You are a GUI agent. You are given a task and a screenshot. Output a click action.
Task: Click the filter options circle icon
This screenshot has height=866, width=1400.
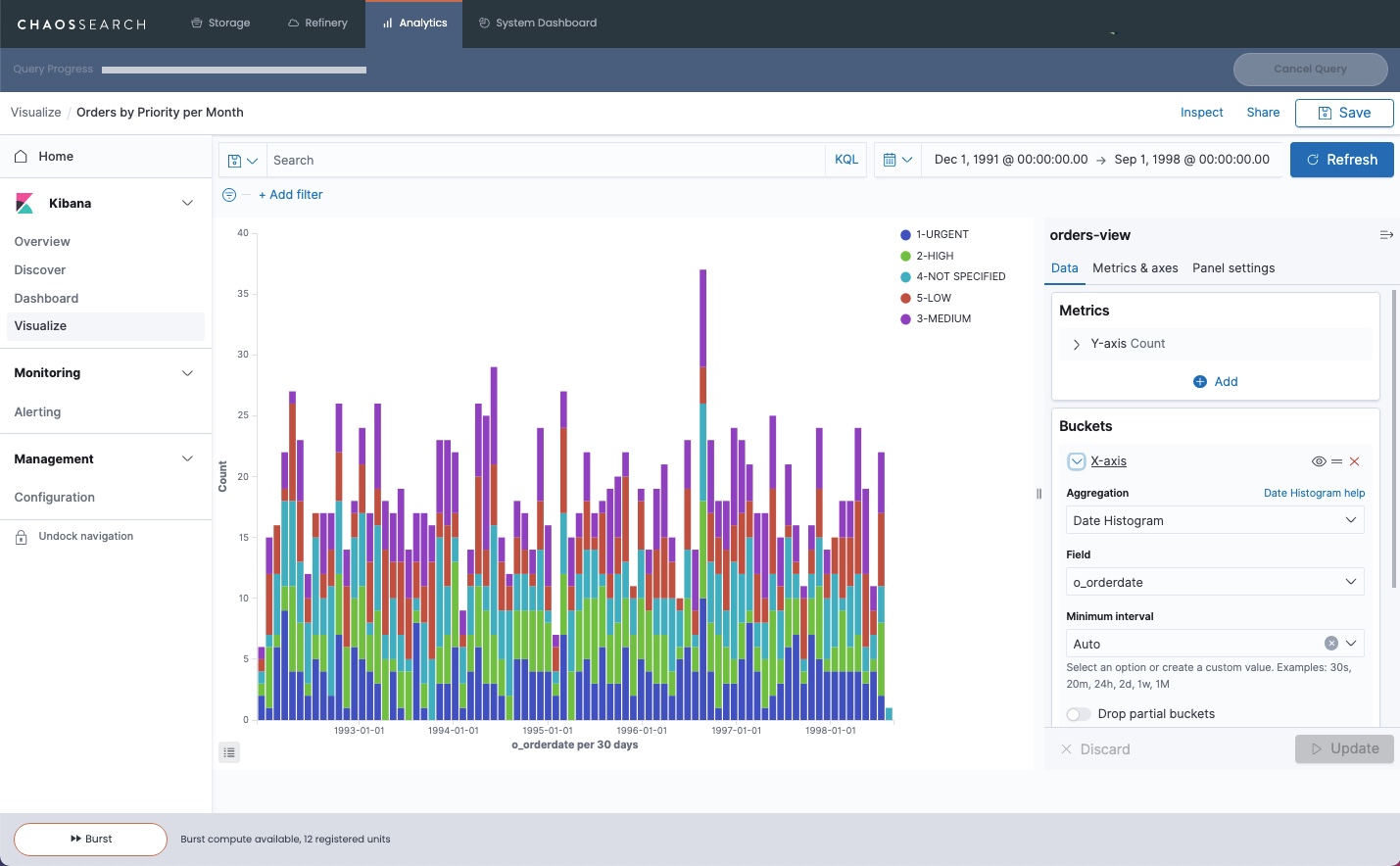coord(229,195)
